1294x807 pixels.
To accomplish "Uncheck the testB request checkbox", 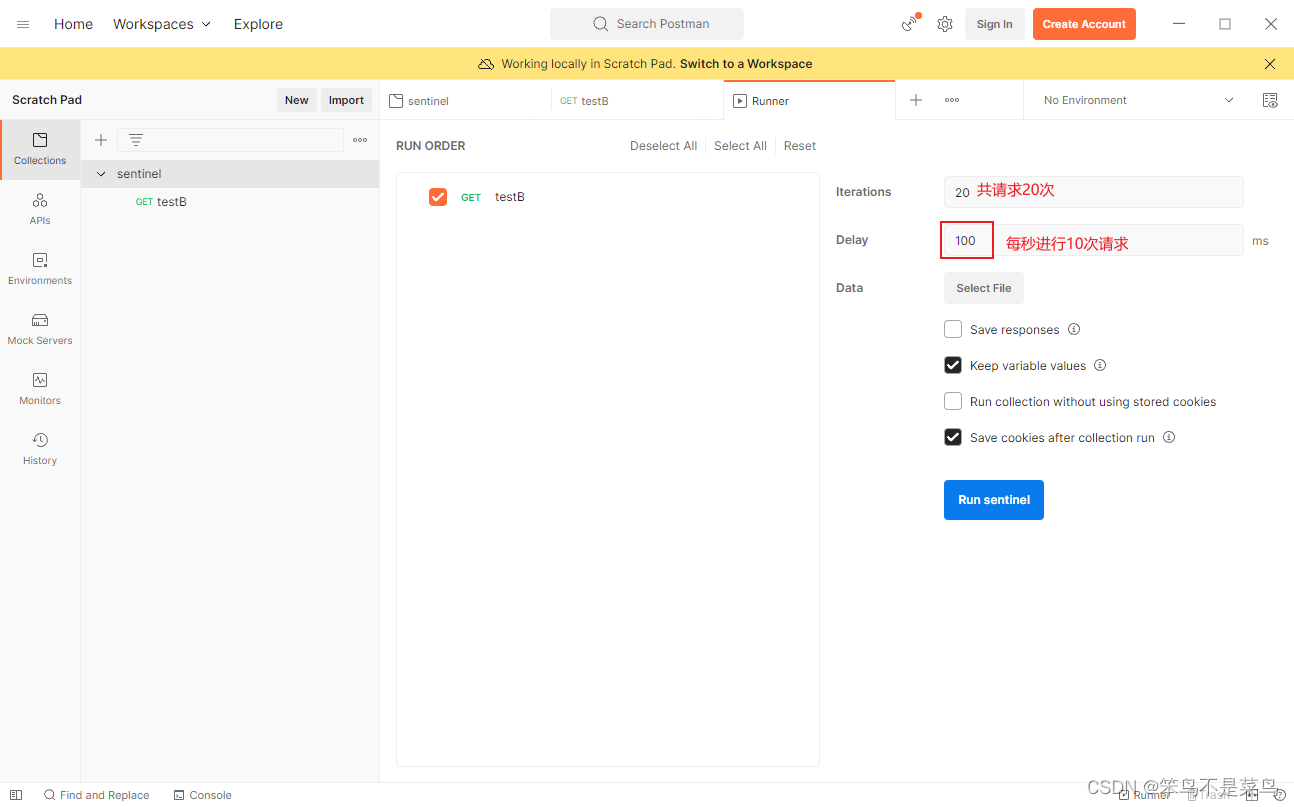I will [438, 197].
